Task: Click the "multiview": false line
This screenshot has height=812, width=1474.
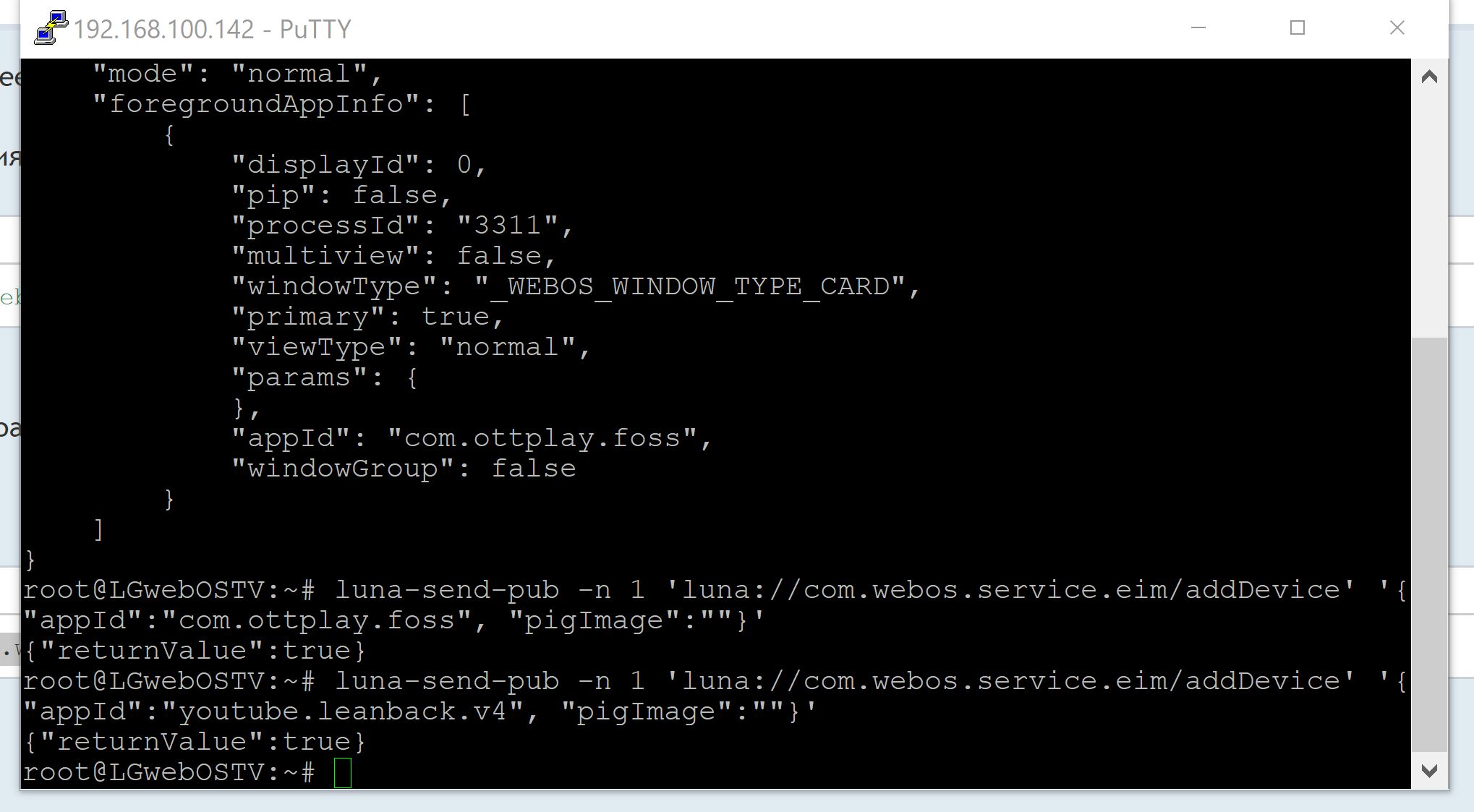Action: (393, 256)
